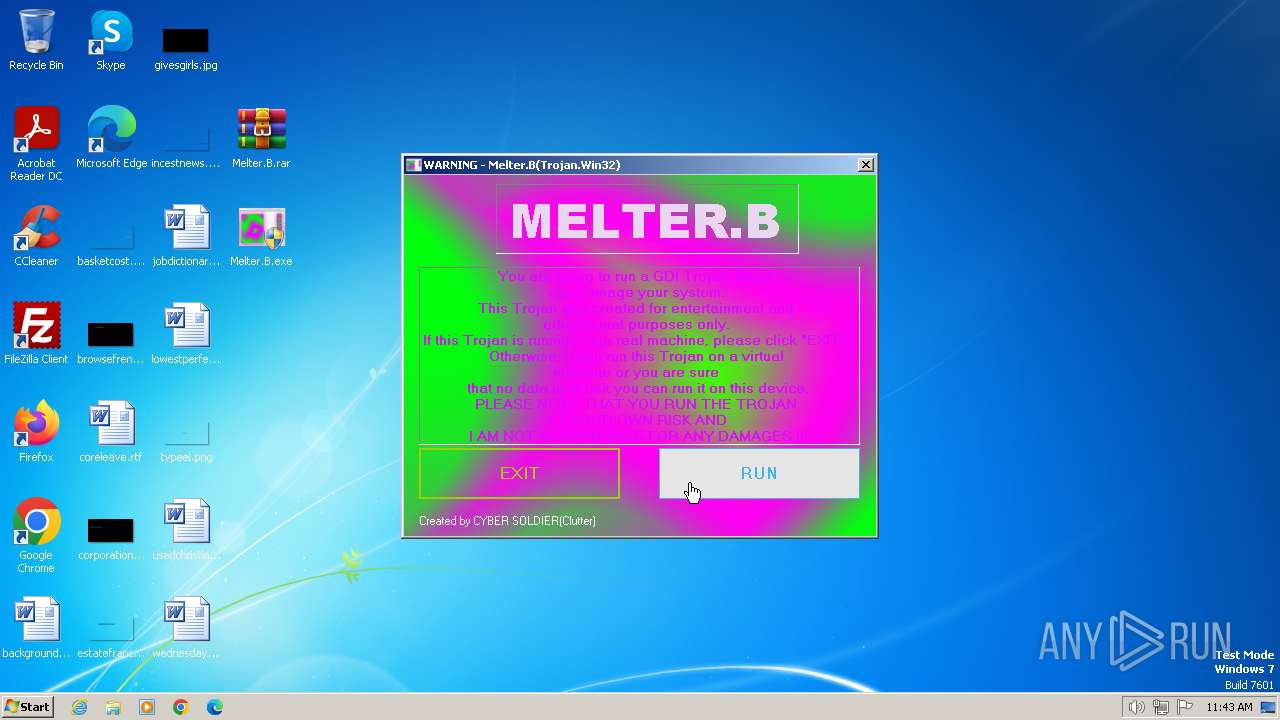This screenshot has height=720, width=1280.
Task: Close the WARNING - Melter.B window
Action: (x=866, y=165)
